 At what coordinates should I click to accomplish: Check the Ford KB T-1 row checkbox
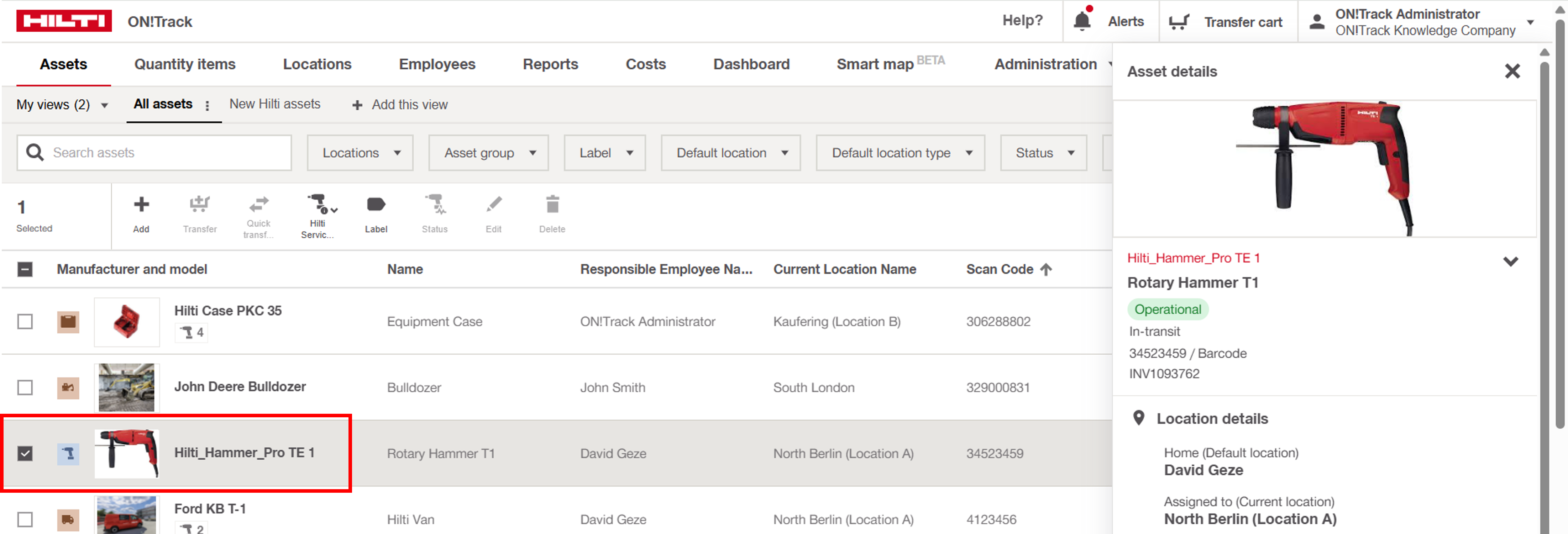point(25,520)
